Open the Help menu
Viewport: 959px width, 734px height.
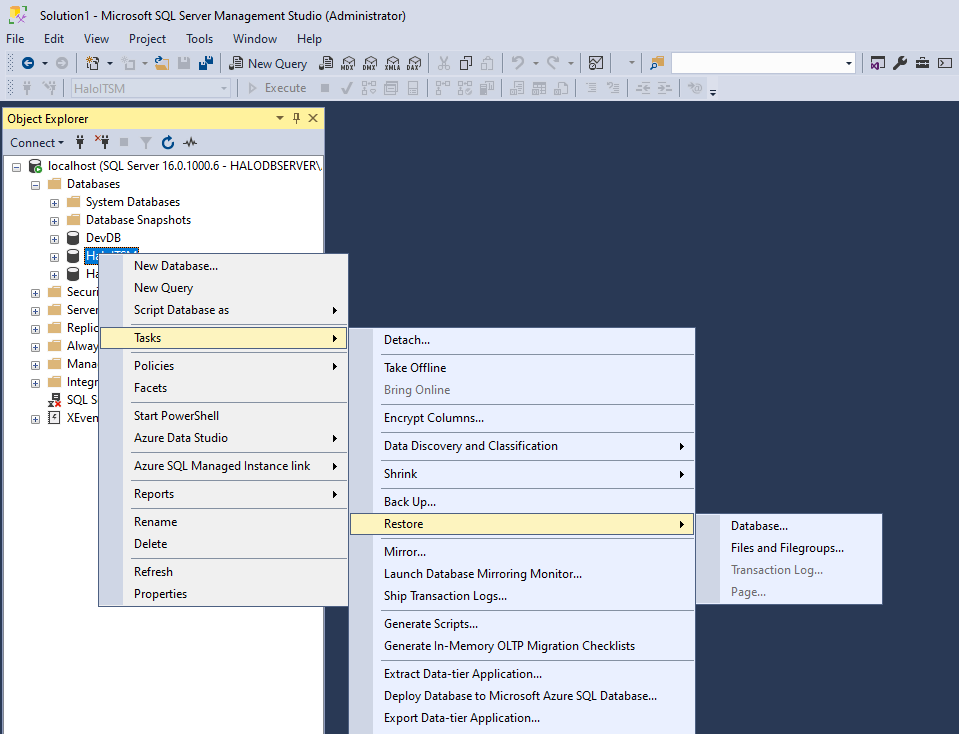[309, 39]
